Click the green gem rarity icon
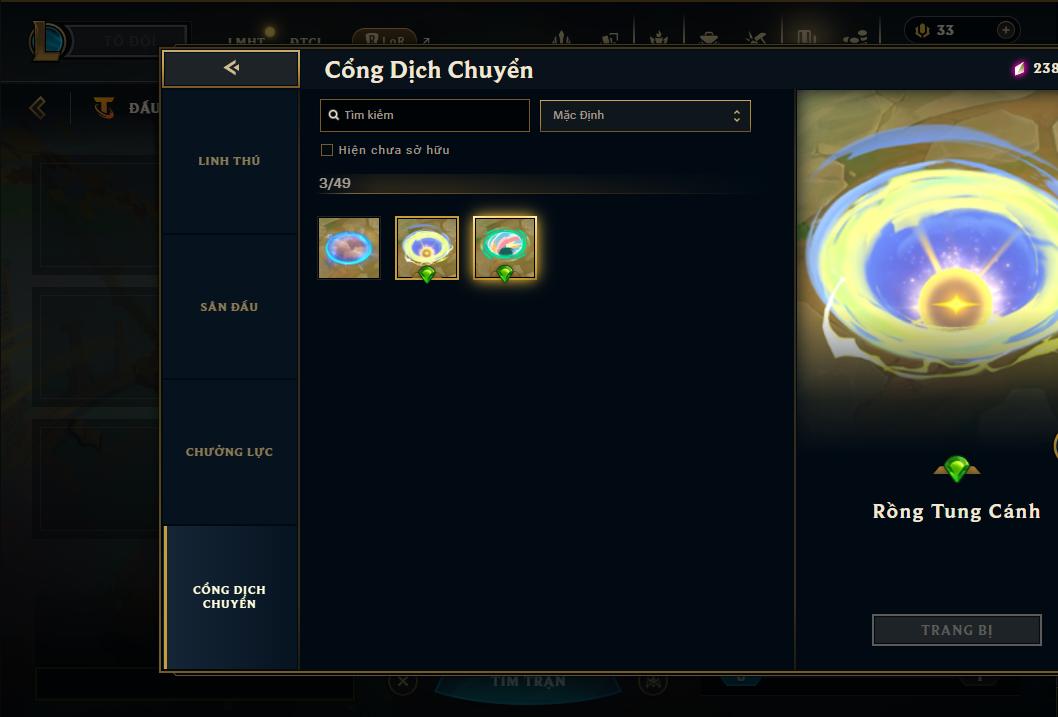This screenshot has width=1058, height=717. (956, 468)
